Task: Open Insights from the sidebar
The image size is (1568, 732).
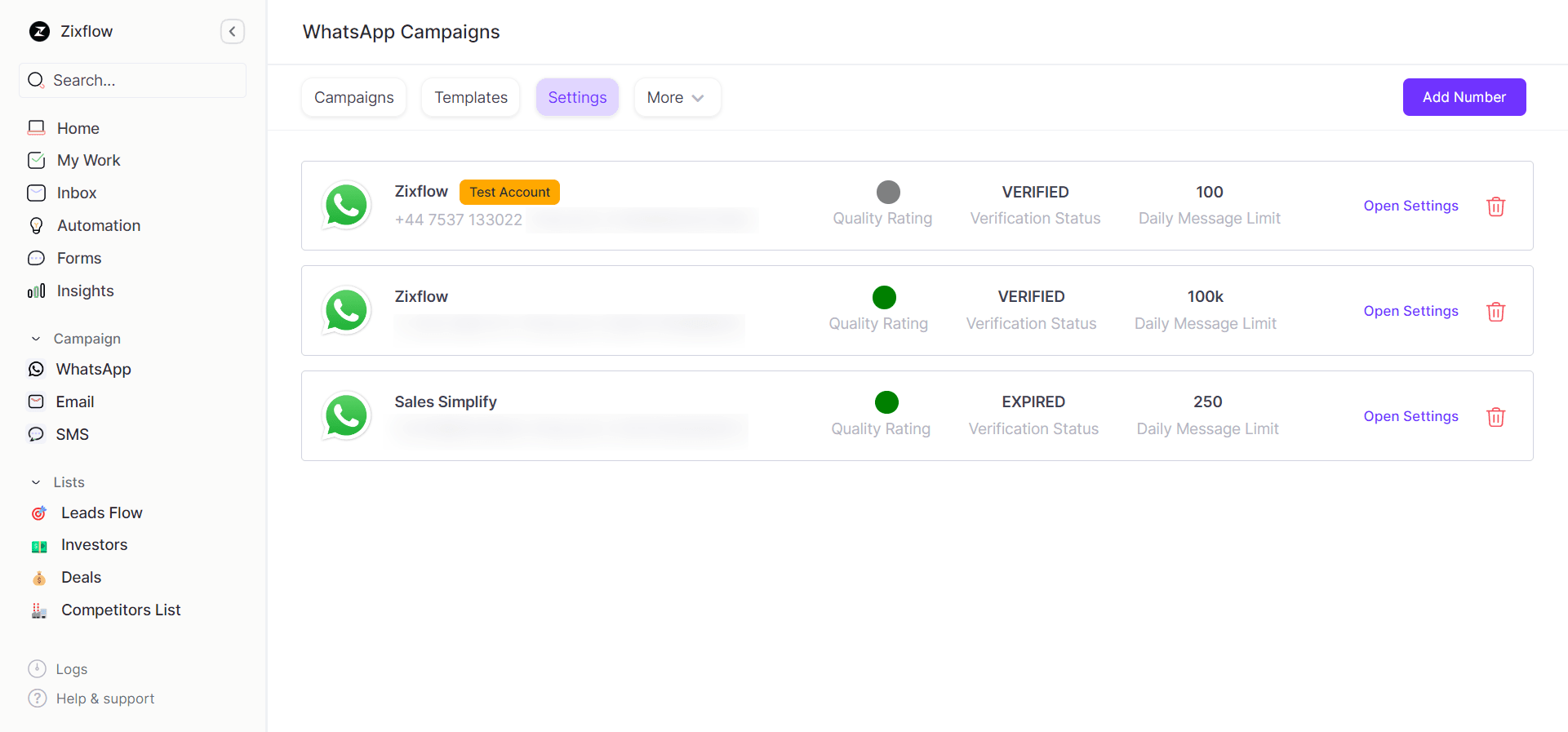Action: click(x=85, y=291)
